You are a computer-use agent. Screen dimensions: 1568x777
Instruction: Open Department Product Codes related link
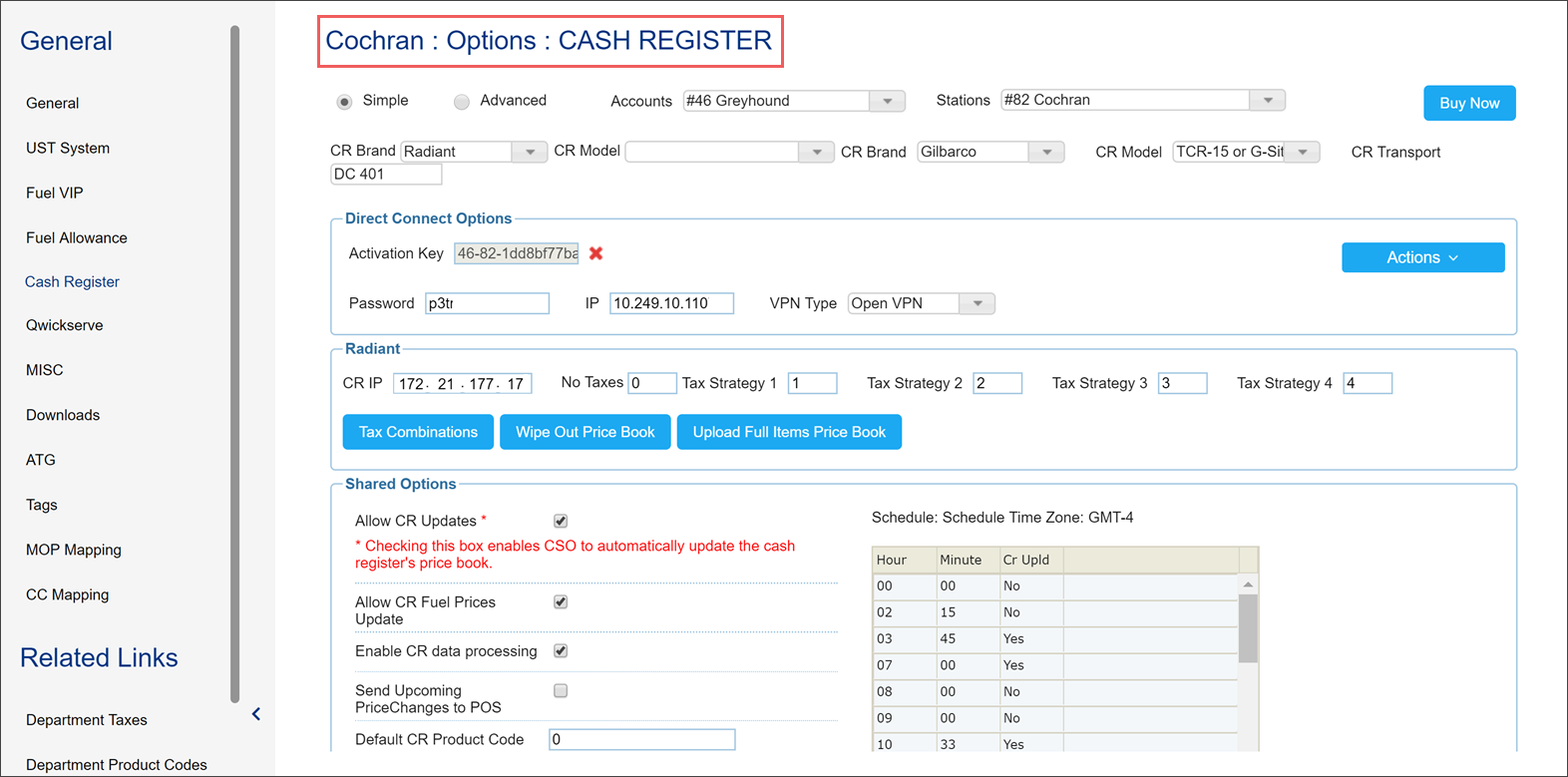(x=117, y=765)
